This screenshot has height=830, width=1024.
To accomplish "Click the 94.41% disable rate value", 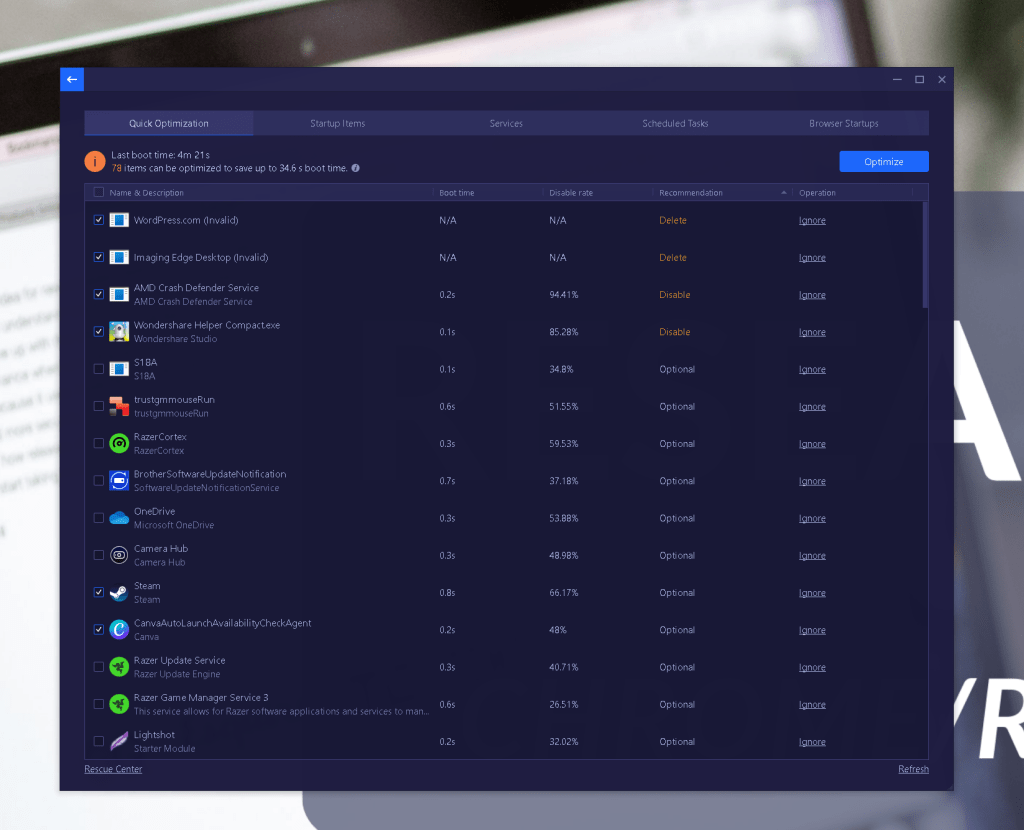I will [x=564, y=295].
